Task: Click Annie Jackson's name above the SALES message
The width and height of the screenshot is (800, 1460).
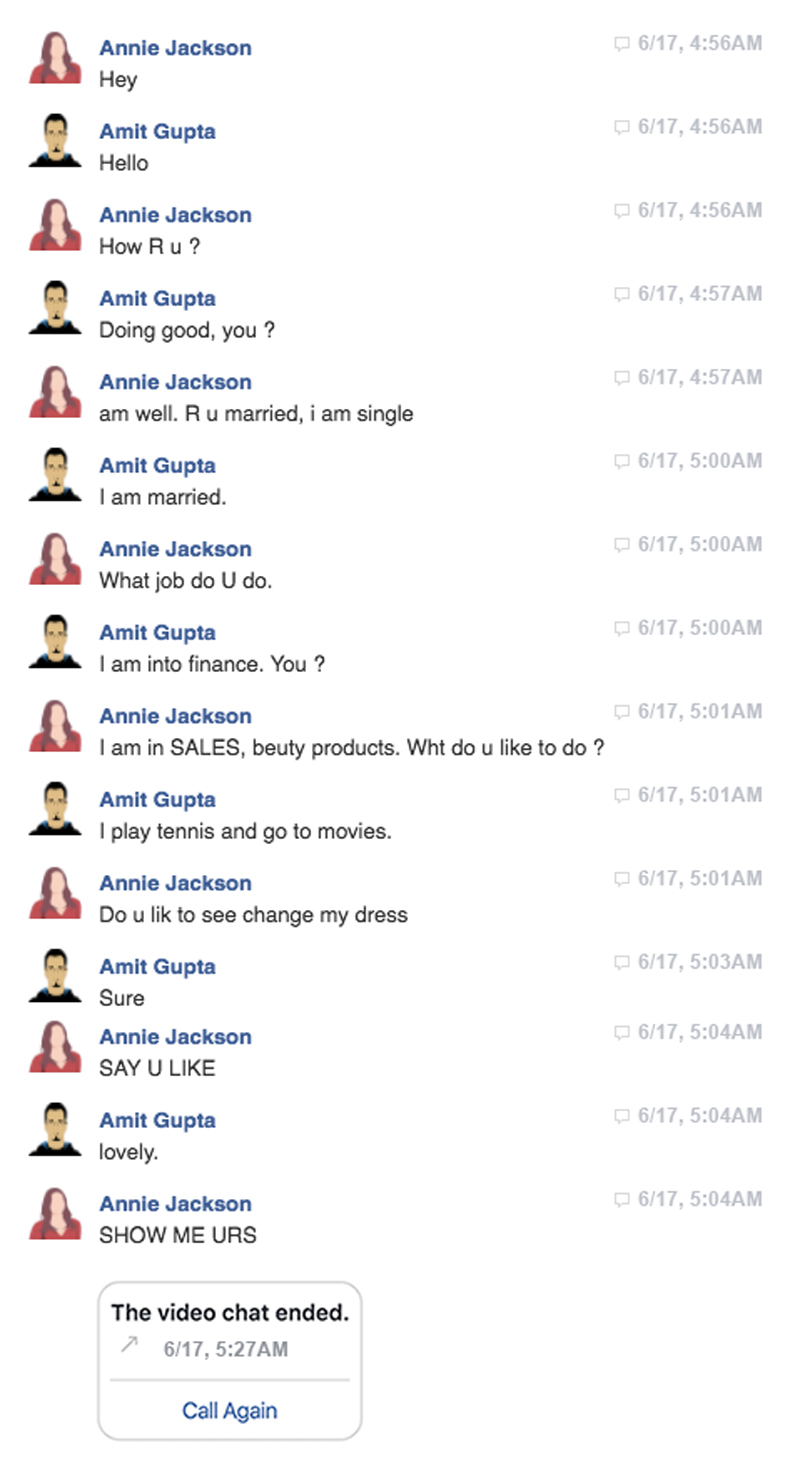Action: (175, 716)
